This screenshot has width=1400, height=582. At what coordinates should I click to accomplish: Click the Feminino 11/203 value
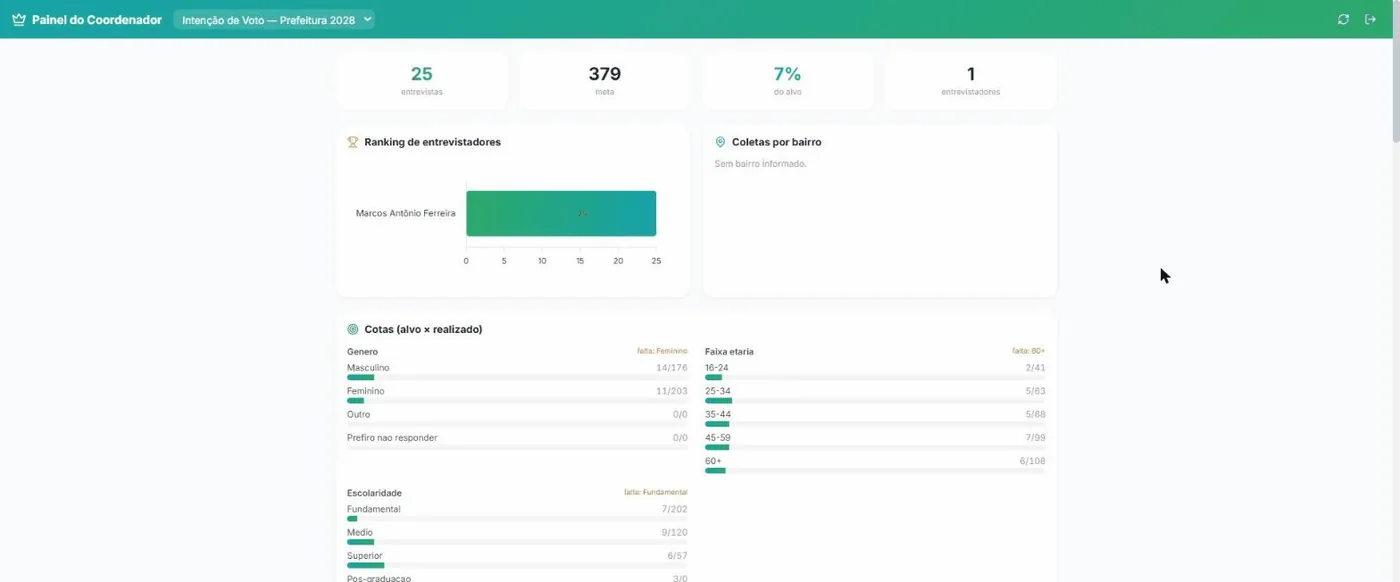tap(672, 391)
